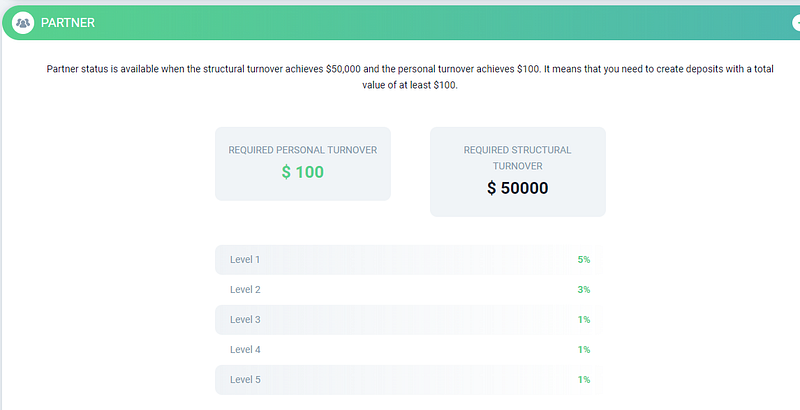Image resolution: width=800 pixels, height=410 pixels.
Task: Click the Partner group icon in header
Action: (23, 22)
